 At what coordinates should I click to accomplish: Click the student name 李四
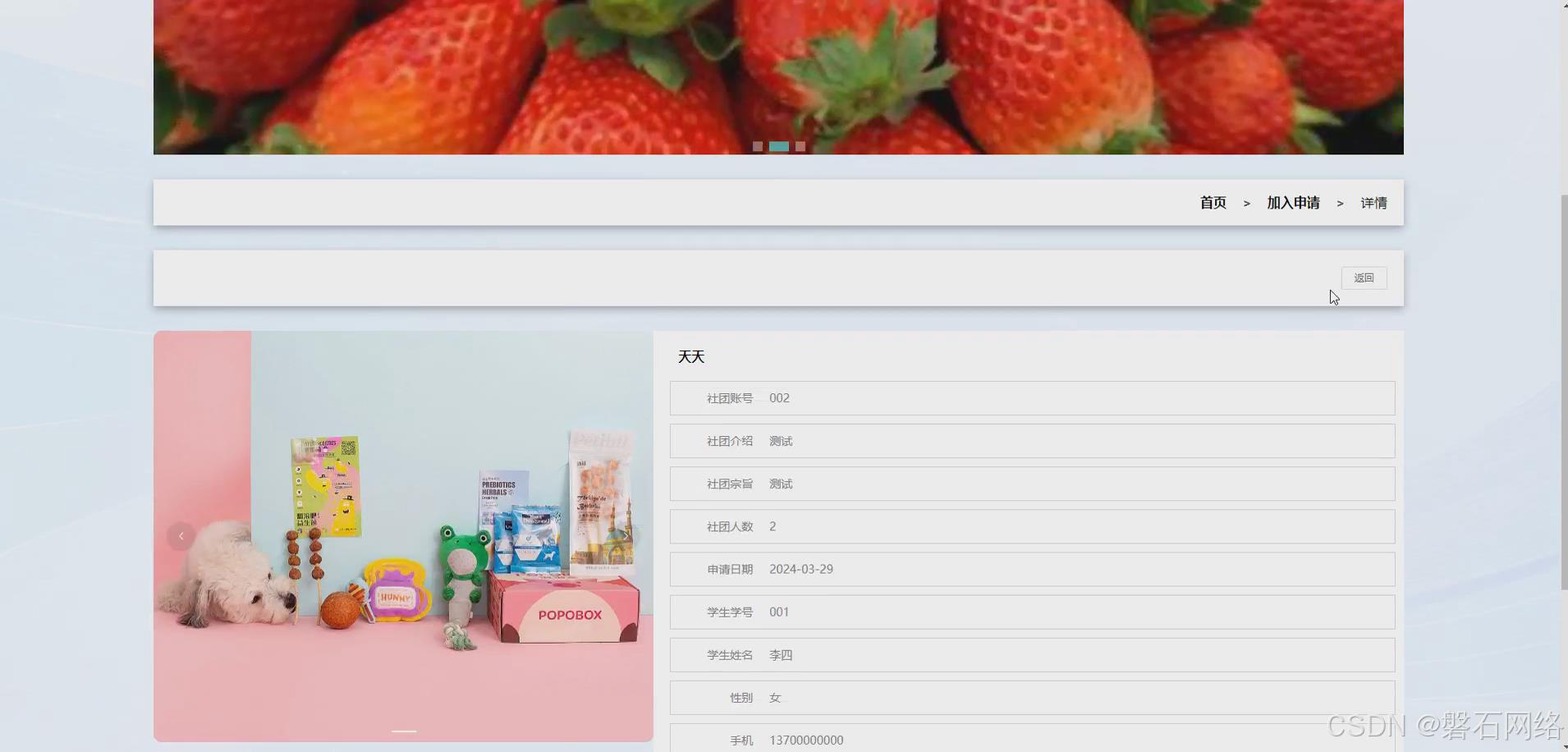tap(781, 655)
